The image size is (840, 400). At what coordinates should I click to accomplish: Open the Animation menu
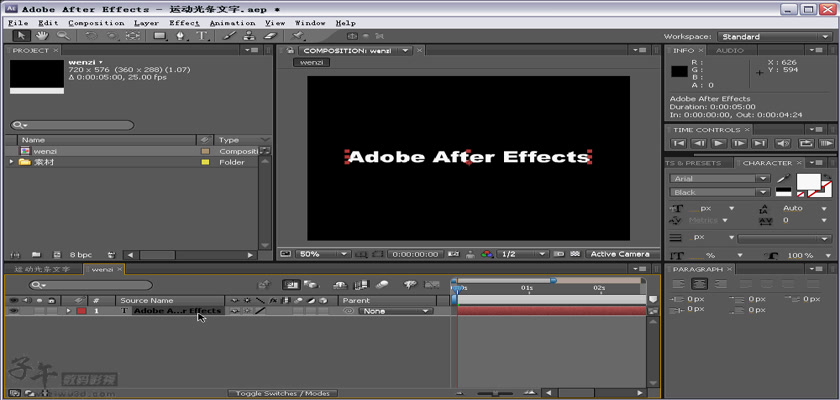(x=232, y=23)
